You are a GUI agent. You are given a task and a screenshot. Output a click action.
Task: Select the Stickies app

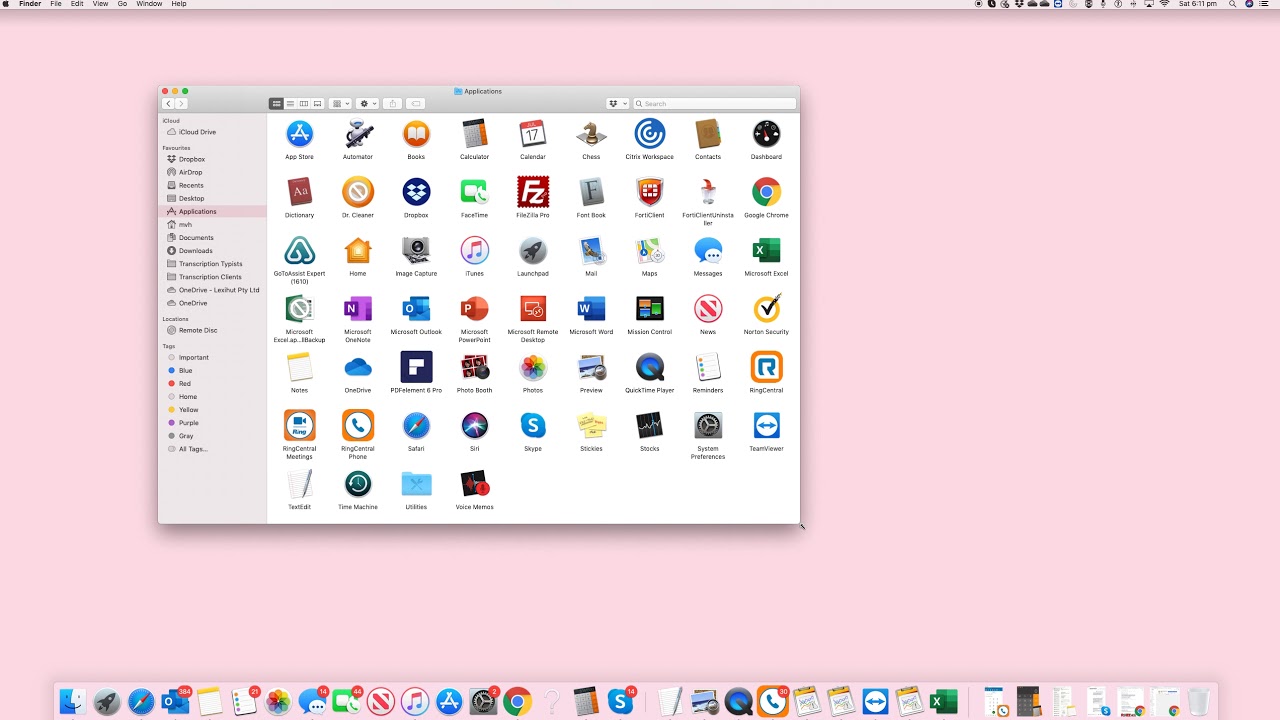click(591, 425)
